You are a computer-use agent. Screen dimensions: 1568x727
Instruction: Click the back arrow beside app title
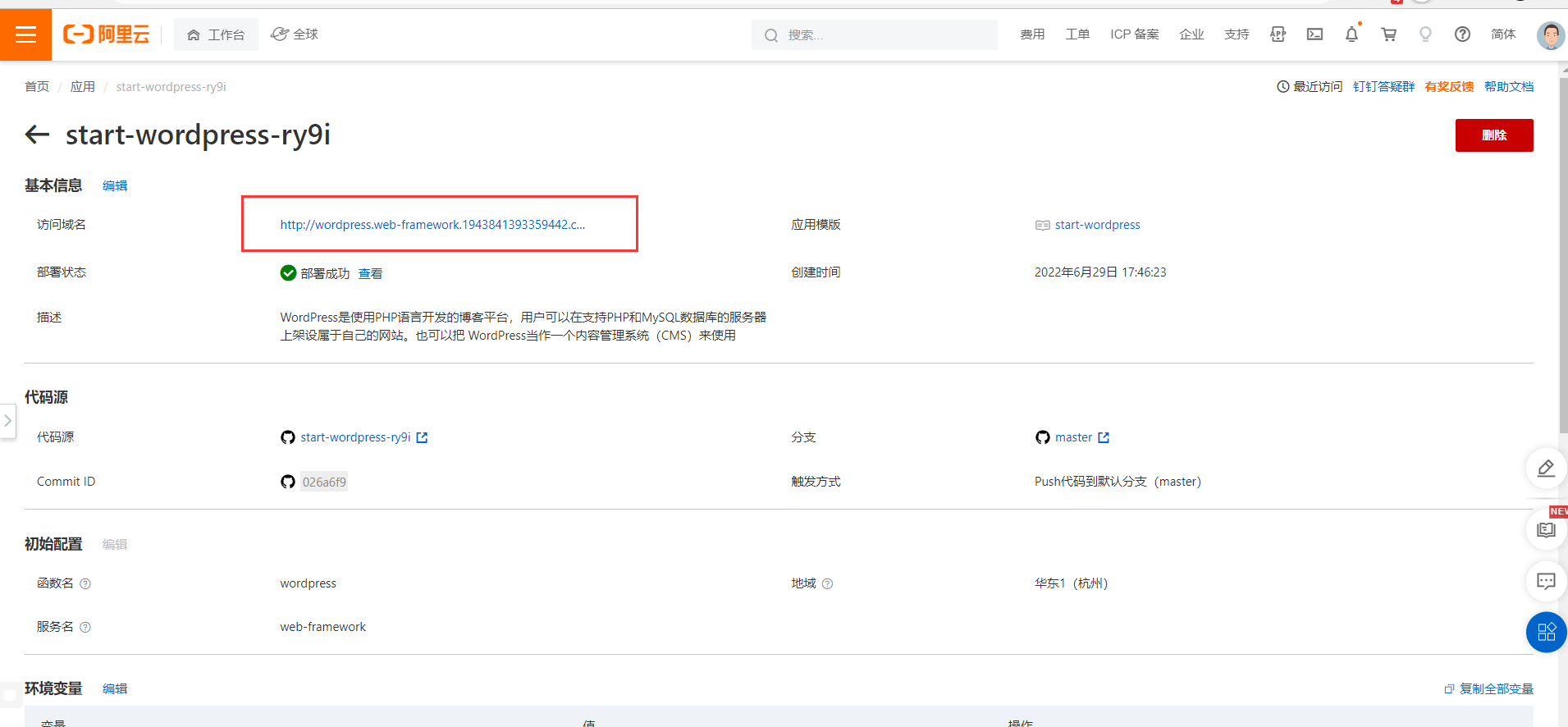37,135
